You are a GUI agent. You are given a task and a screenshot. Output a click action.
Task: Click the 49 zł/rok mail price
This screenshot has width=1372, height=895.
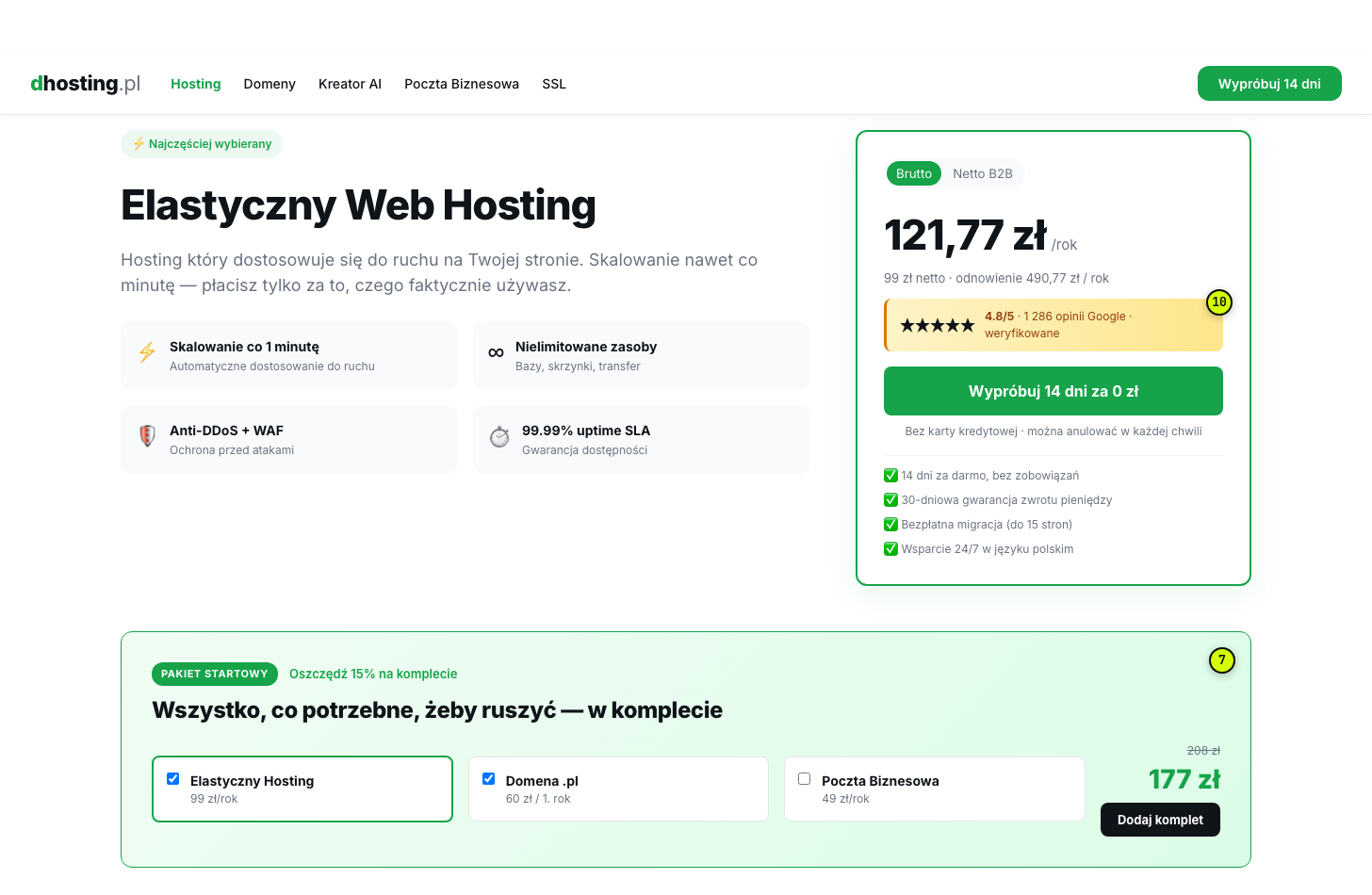coord(845,799)
